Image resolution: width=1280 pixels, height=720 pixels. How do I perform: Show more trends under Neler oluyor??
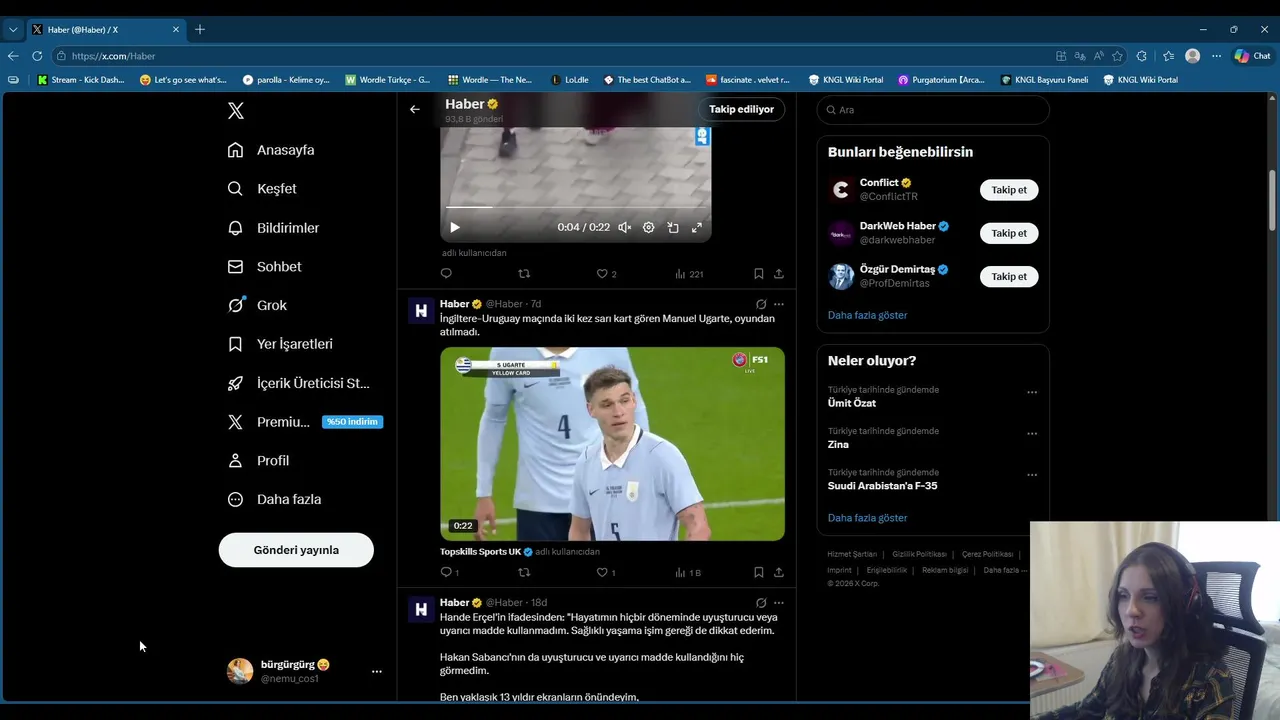(x=867, y=518)
